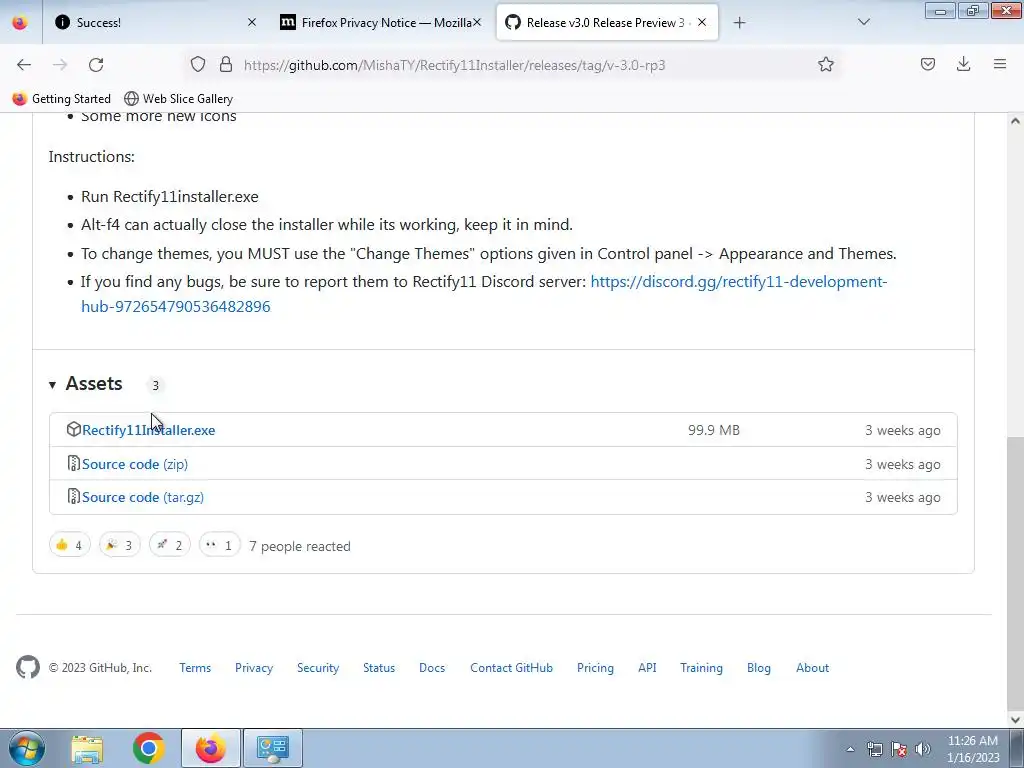Close the Release v3.0 Release Preview tab

702,23
